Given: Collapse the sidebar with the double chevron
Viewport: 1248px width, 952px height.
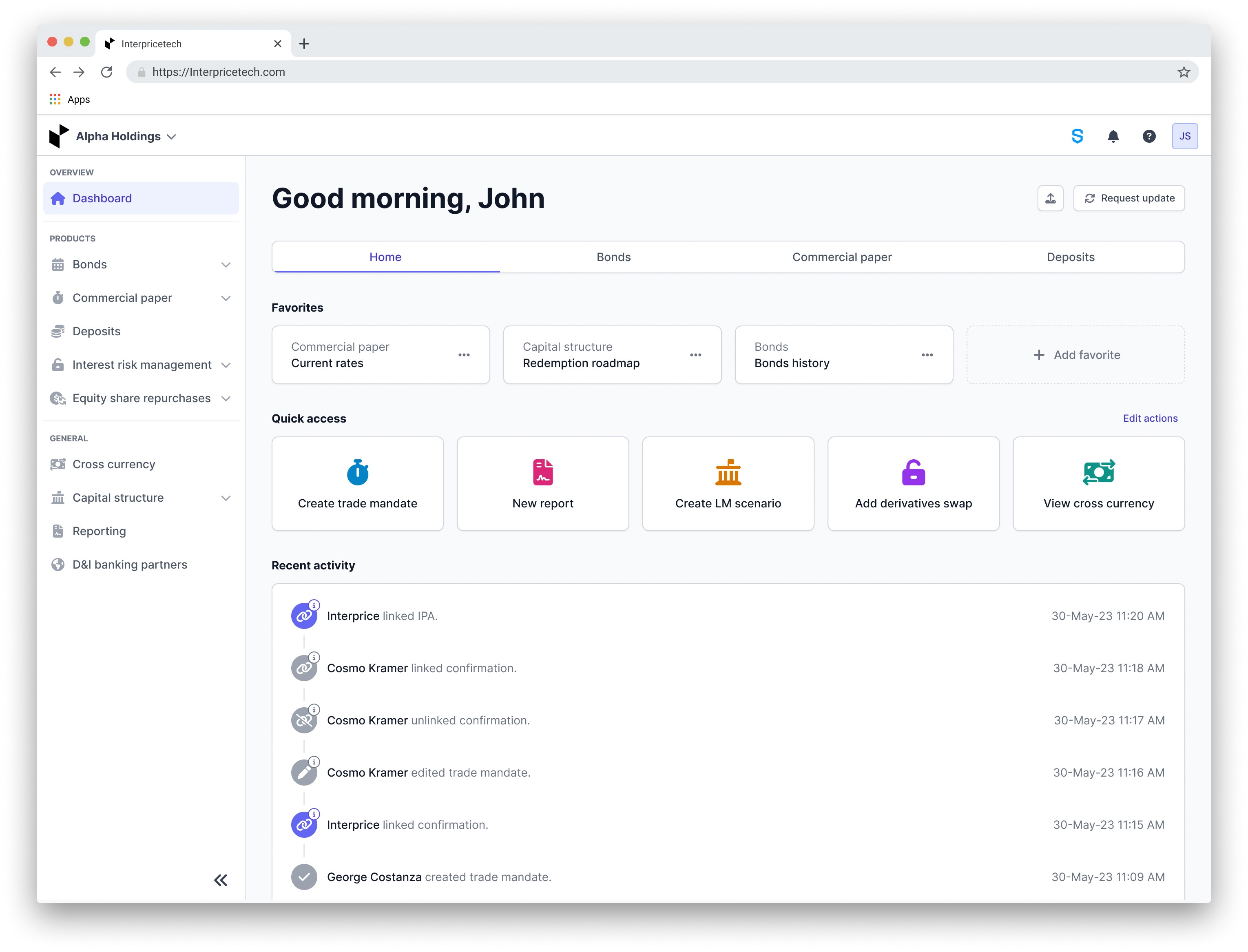Looking at the screenshot, I should [x=220, y=879].
